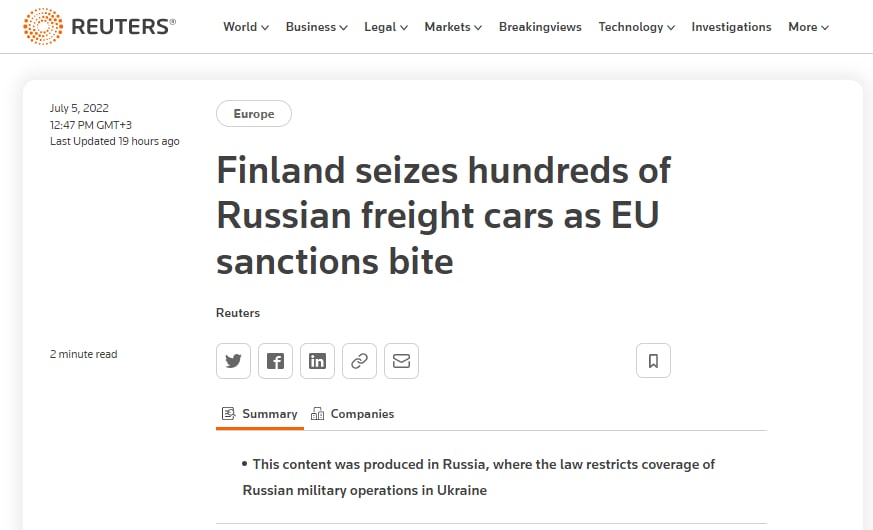
Task: Click the article headline
Action: [443, 215]
